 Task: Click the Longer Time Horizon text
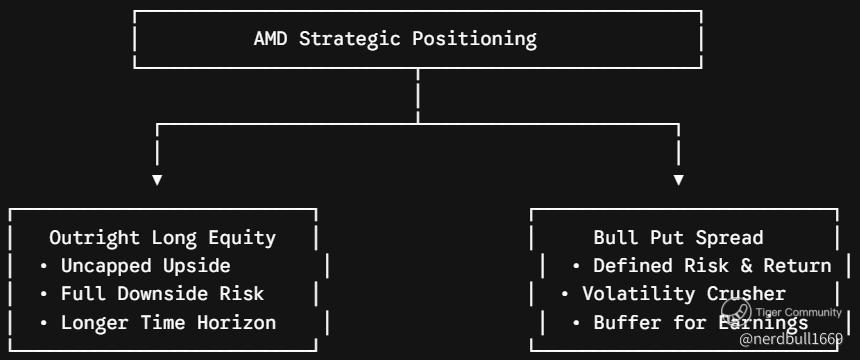click(x=168, y=323)
